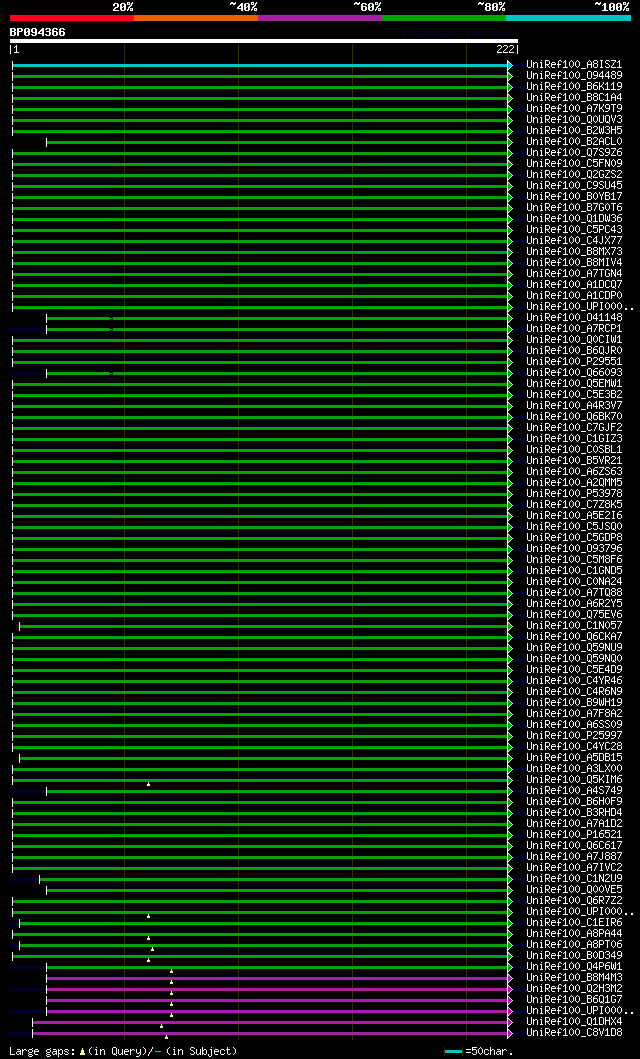This screenshot has width=640, height=1059.
Task: Click hit label UniRef100_O93796
Action: click(575, 548)
